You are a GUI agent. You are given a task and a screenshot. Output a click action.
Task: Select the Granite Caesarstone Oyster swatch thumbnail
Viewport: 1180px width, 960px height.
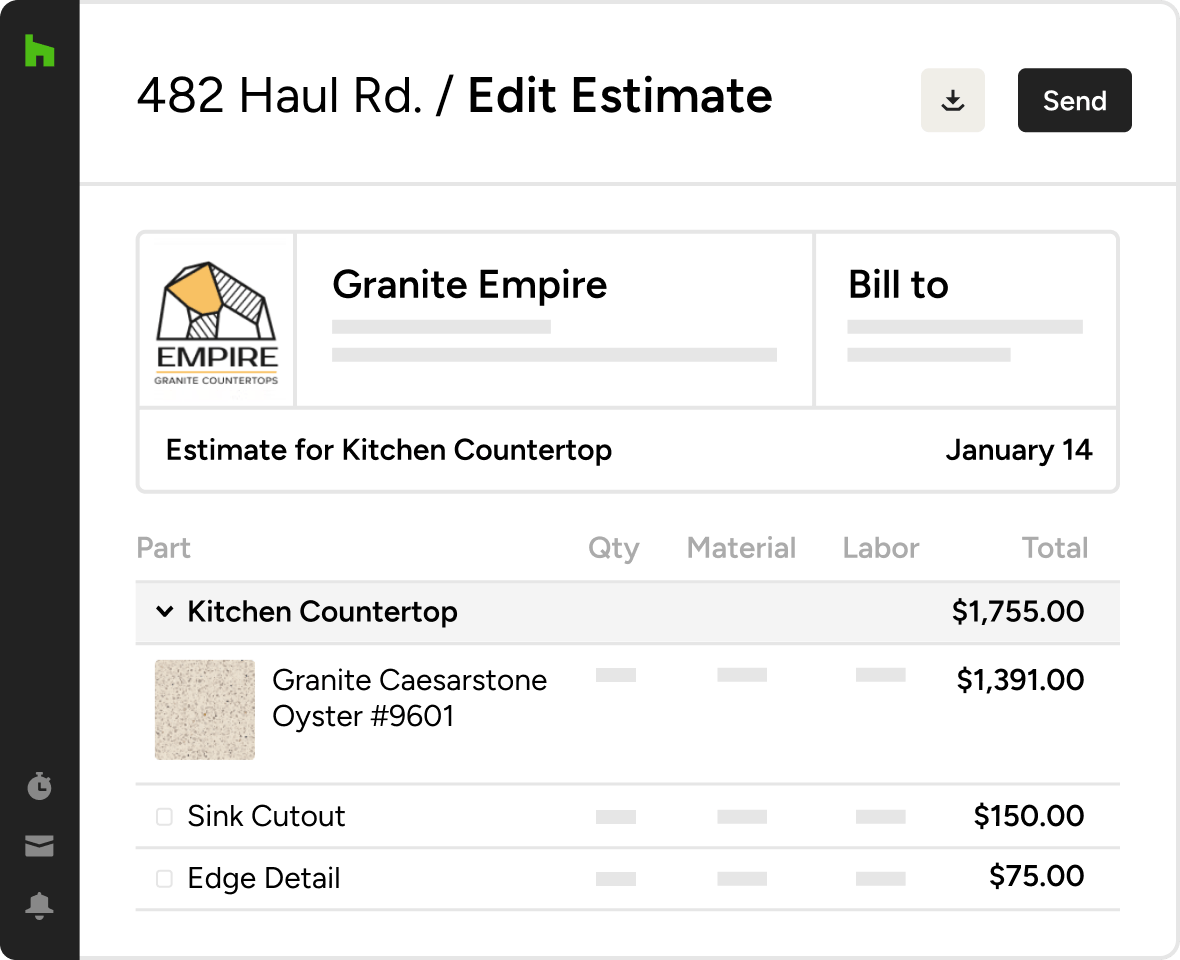[x=205, y=709]
